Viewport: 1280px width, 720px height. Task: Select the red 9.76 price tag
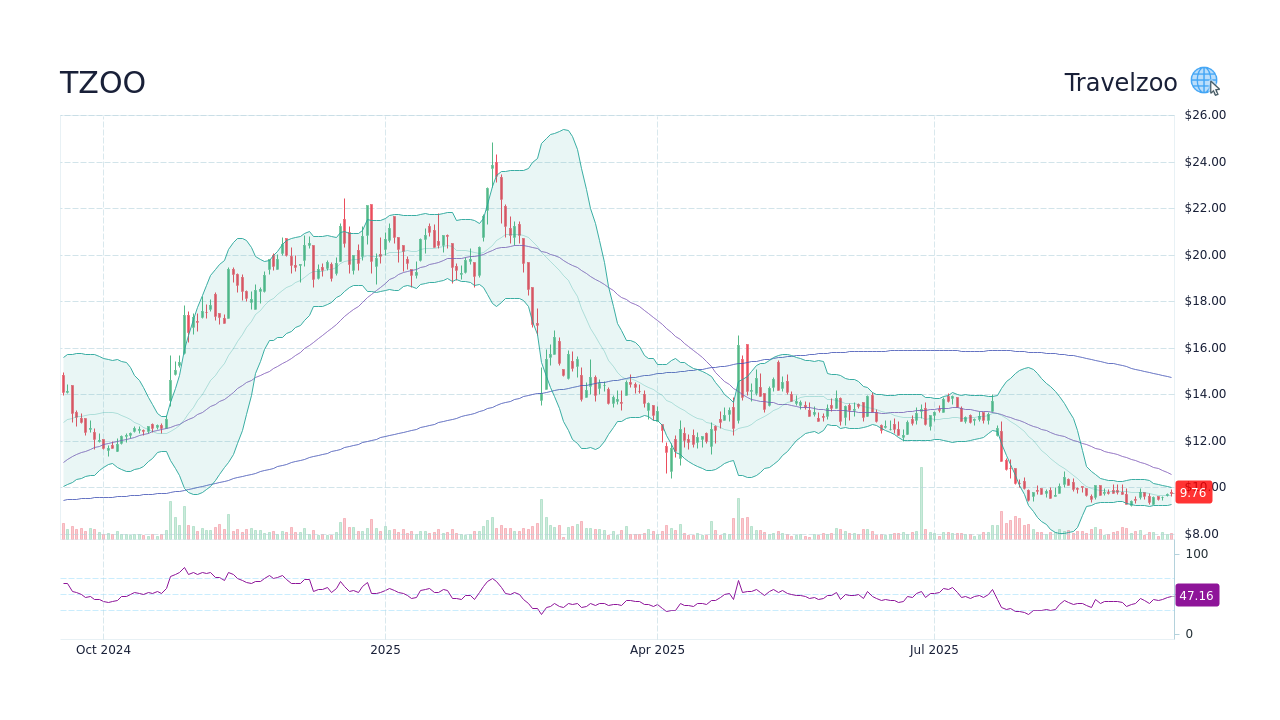point(1193,492)
